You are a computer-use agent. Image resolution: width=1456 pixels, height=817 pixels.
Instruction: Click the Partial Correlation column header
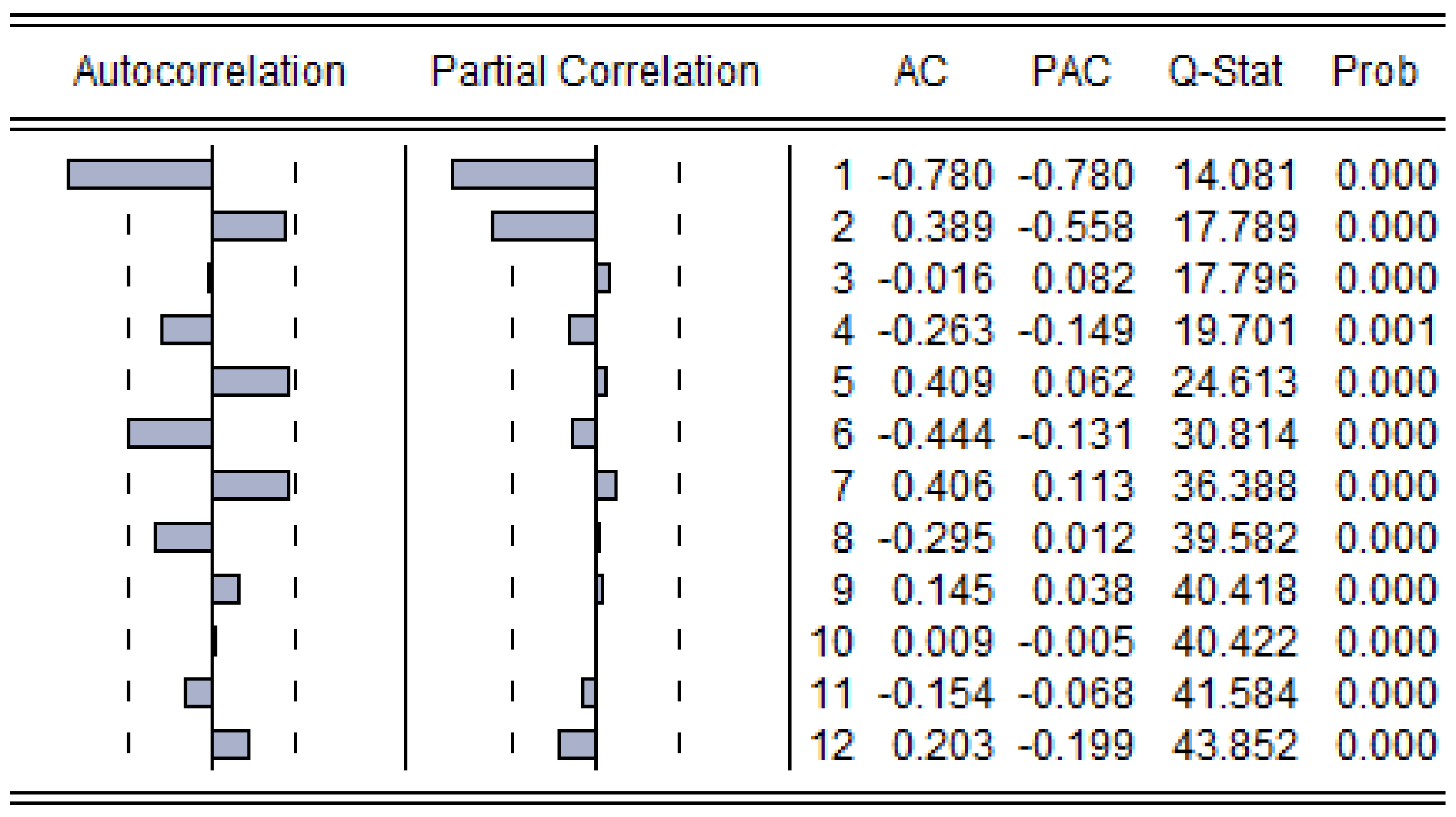[595, 71]
